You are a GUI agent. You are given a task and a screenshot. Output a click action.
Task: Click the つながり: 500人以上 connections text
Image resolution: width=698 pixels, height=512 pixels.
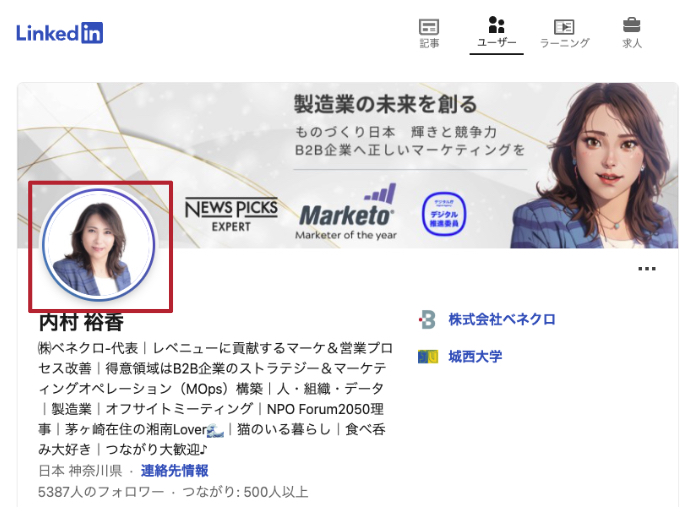coord(245,492)
